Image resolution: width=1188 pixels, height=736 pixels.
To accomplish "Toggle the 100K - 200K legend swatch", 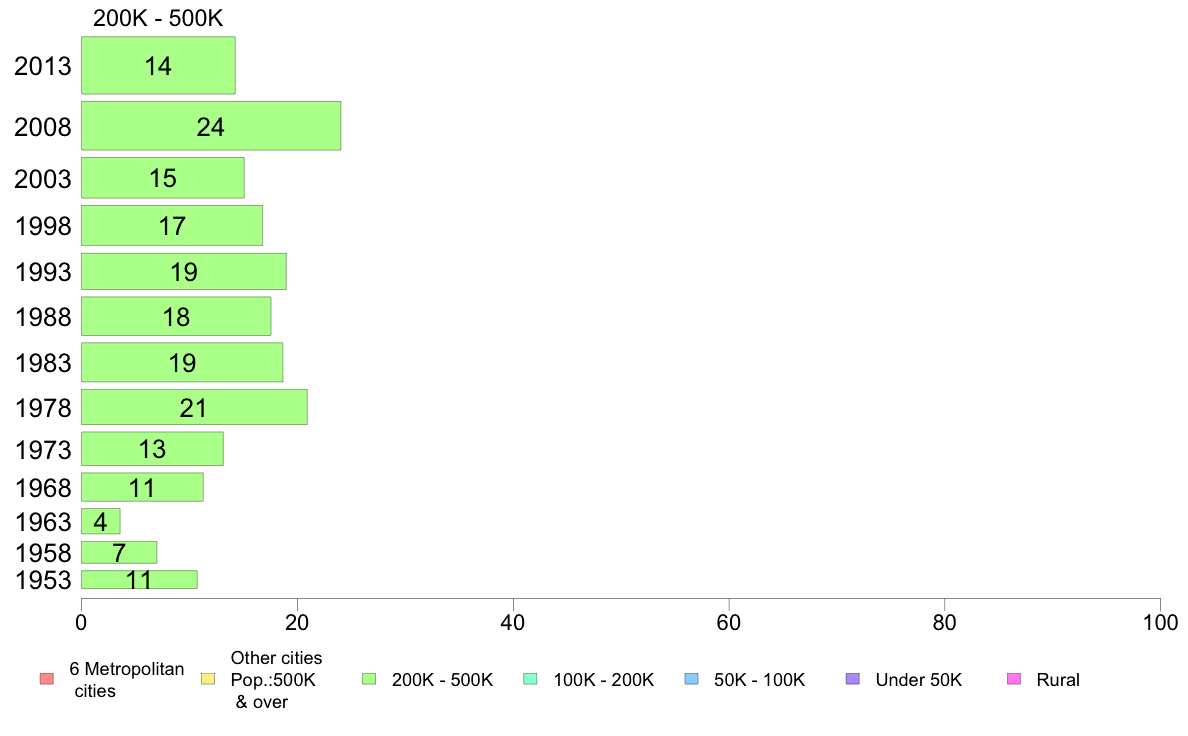I will pyautogui.click(x=530, y=679).
